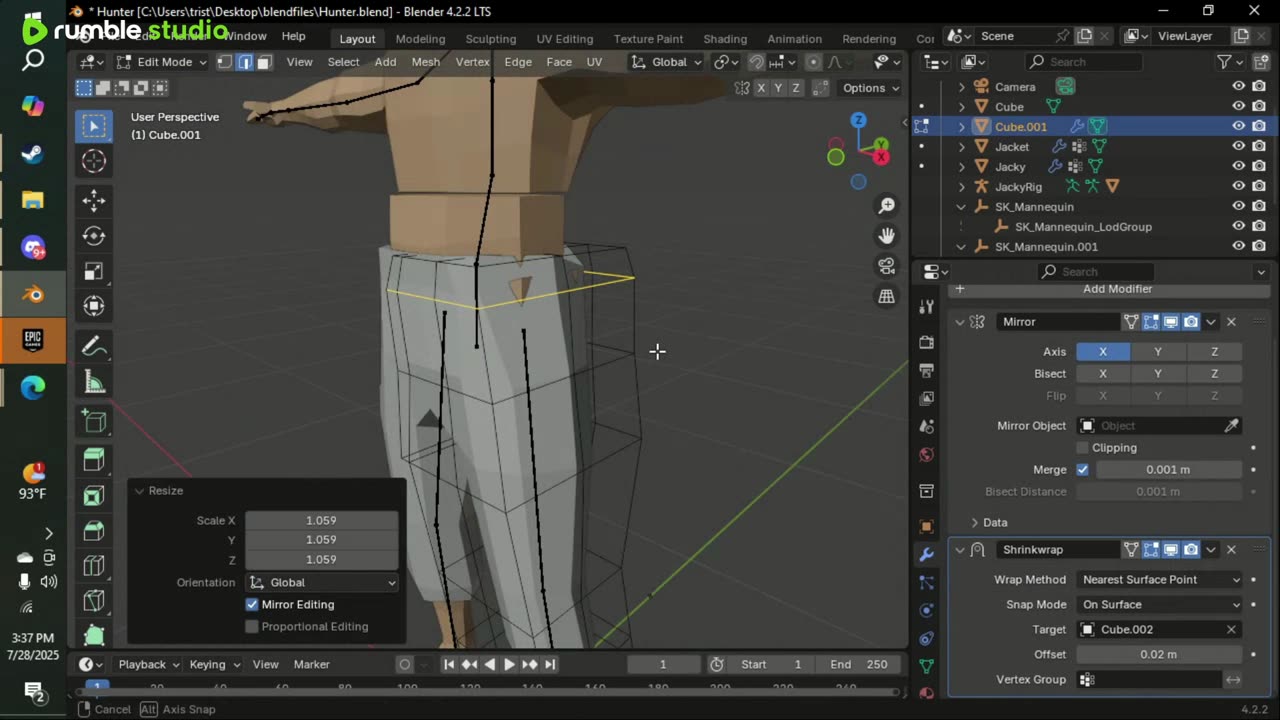Screen dimensions: 1280x720
Task: Open the Edit Mode dropdown
Action: tap(161, 62)
